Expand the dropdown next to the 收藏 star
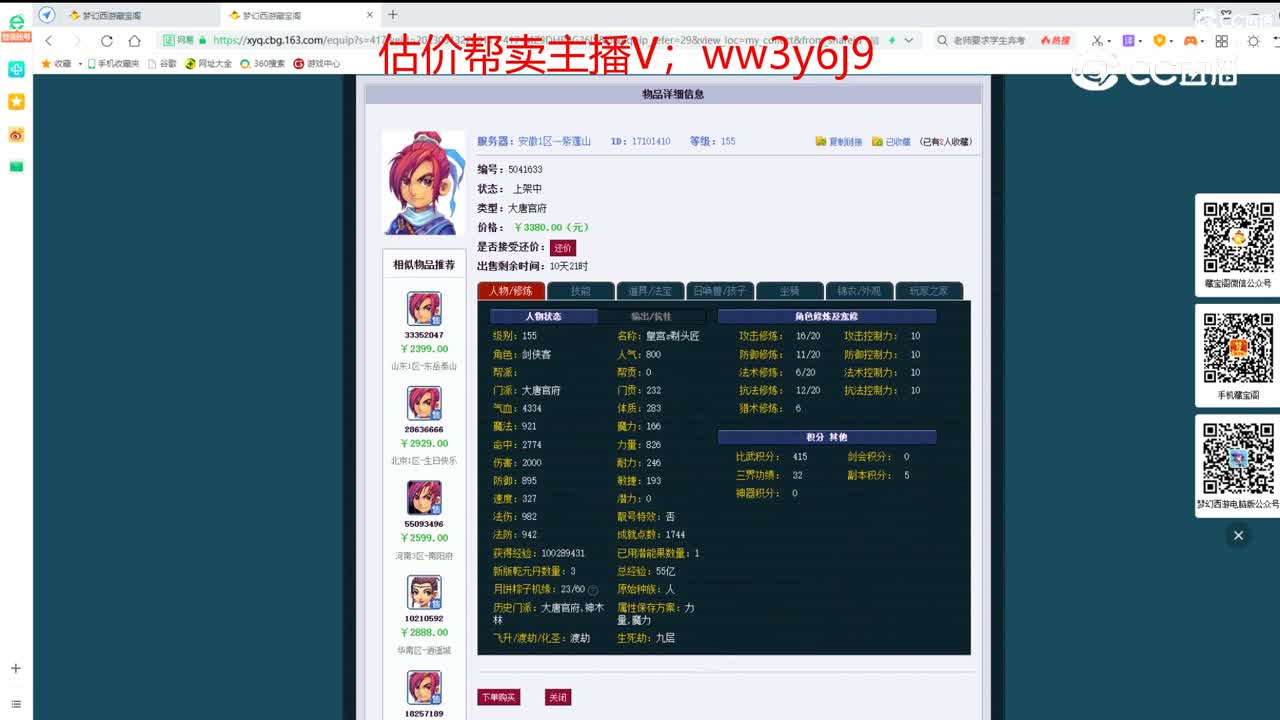Viewport: 1280px width, 720px height. 80,62
